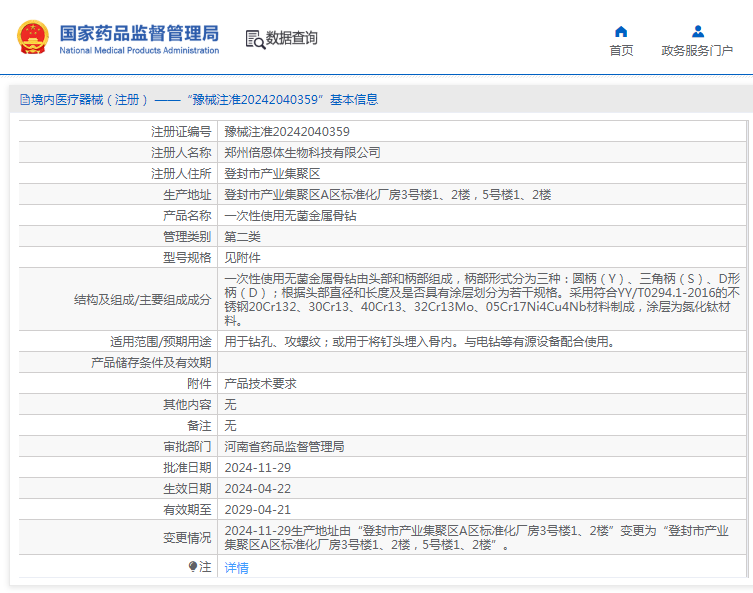The width and height of the screenshot is (753, 593).
Task: Click the national emblem logo
Action: tap(32, 38)
